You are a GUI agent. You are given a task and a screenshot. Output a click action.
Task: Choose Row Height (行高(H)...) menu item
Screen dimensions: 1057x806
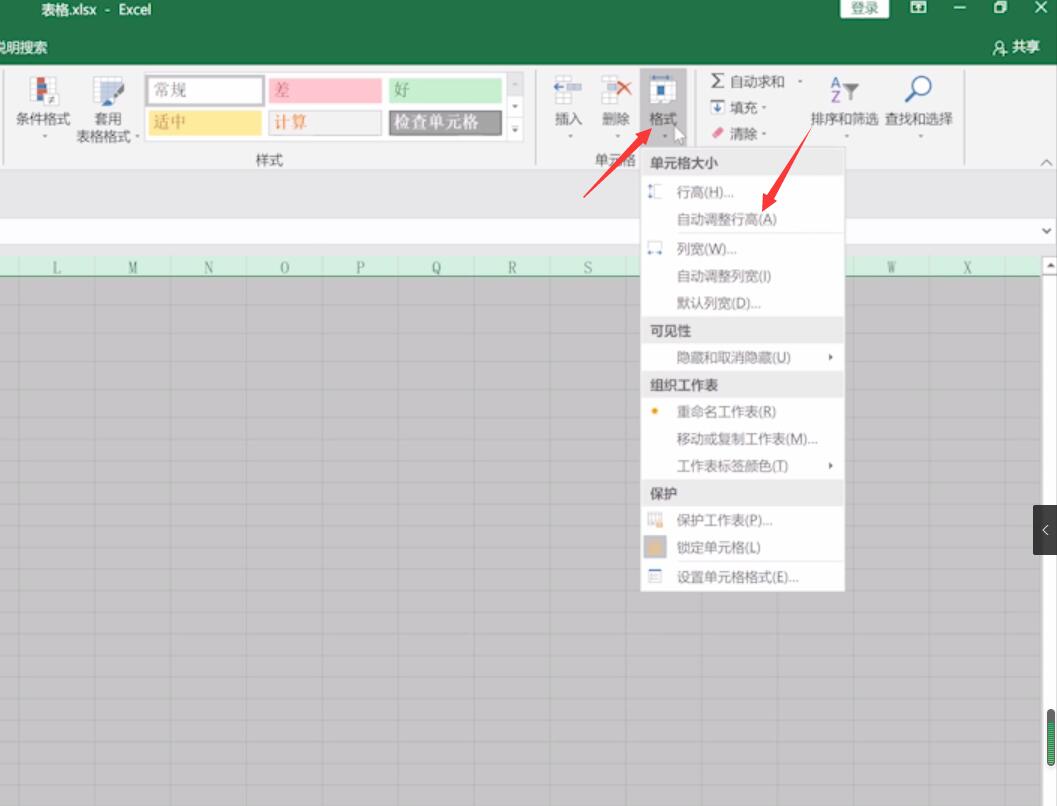click(x=742, y=192)
